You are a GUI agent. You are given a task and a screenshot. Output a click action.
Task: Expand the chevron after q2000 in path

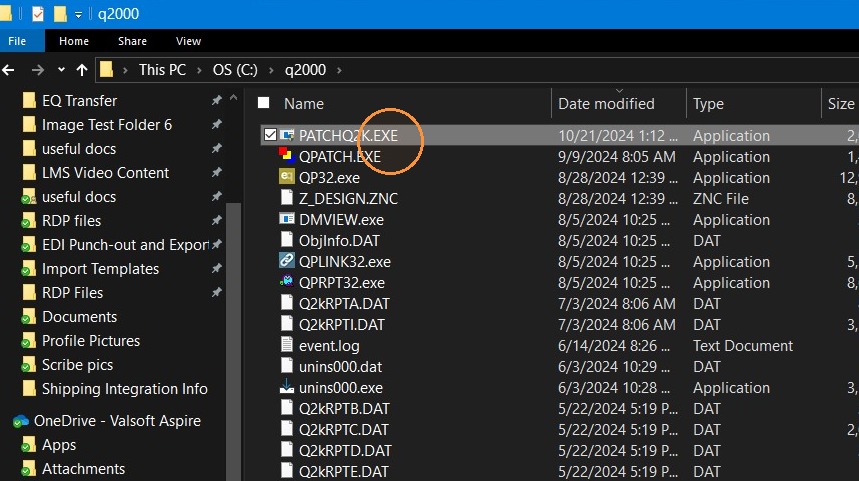click(x=339, y=70)
